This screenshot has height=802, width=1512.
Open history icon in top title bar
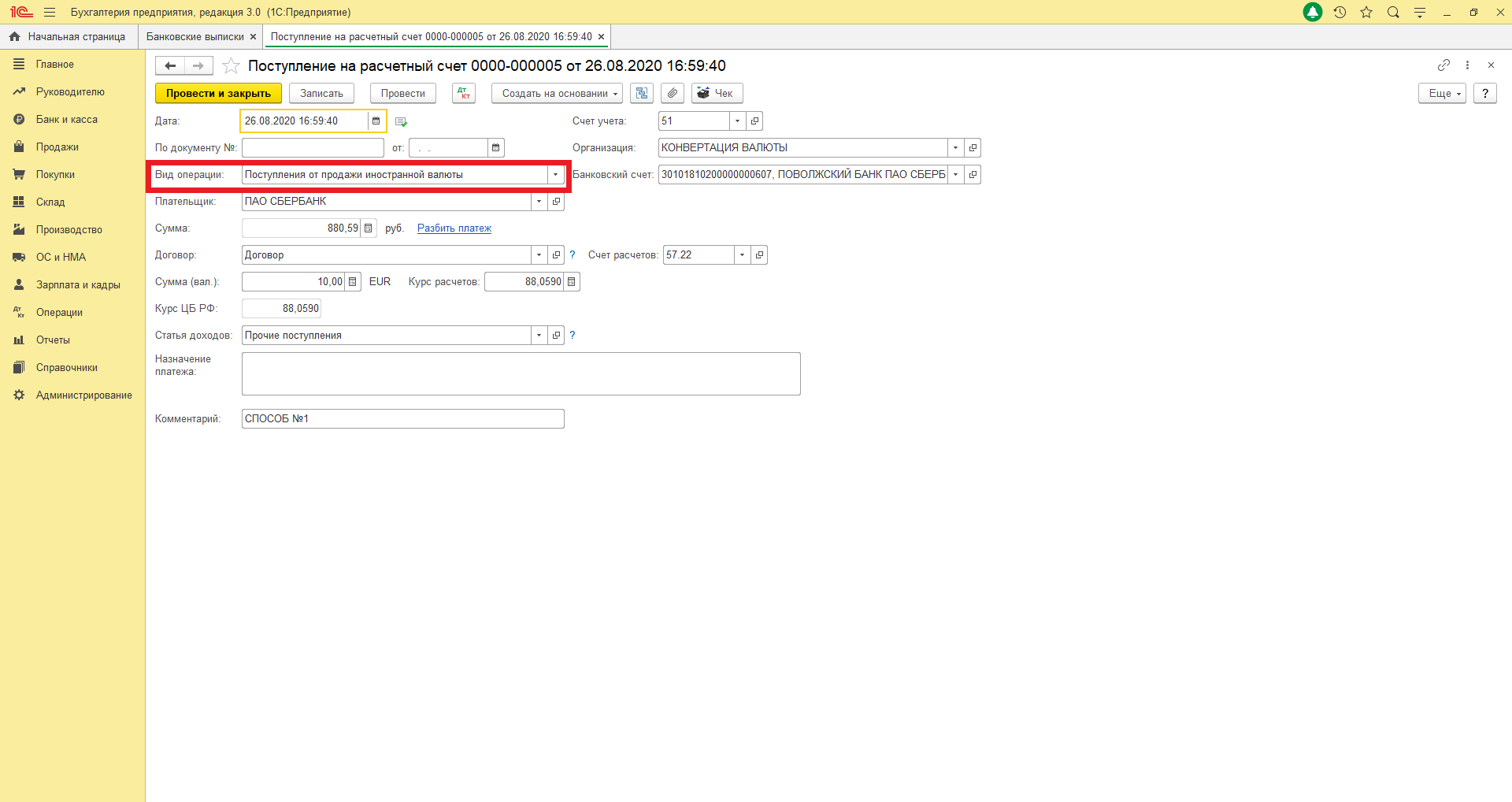click(x=1340, y=13)
